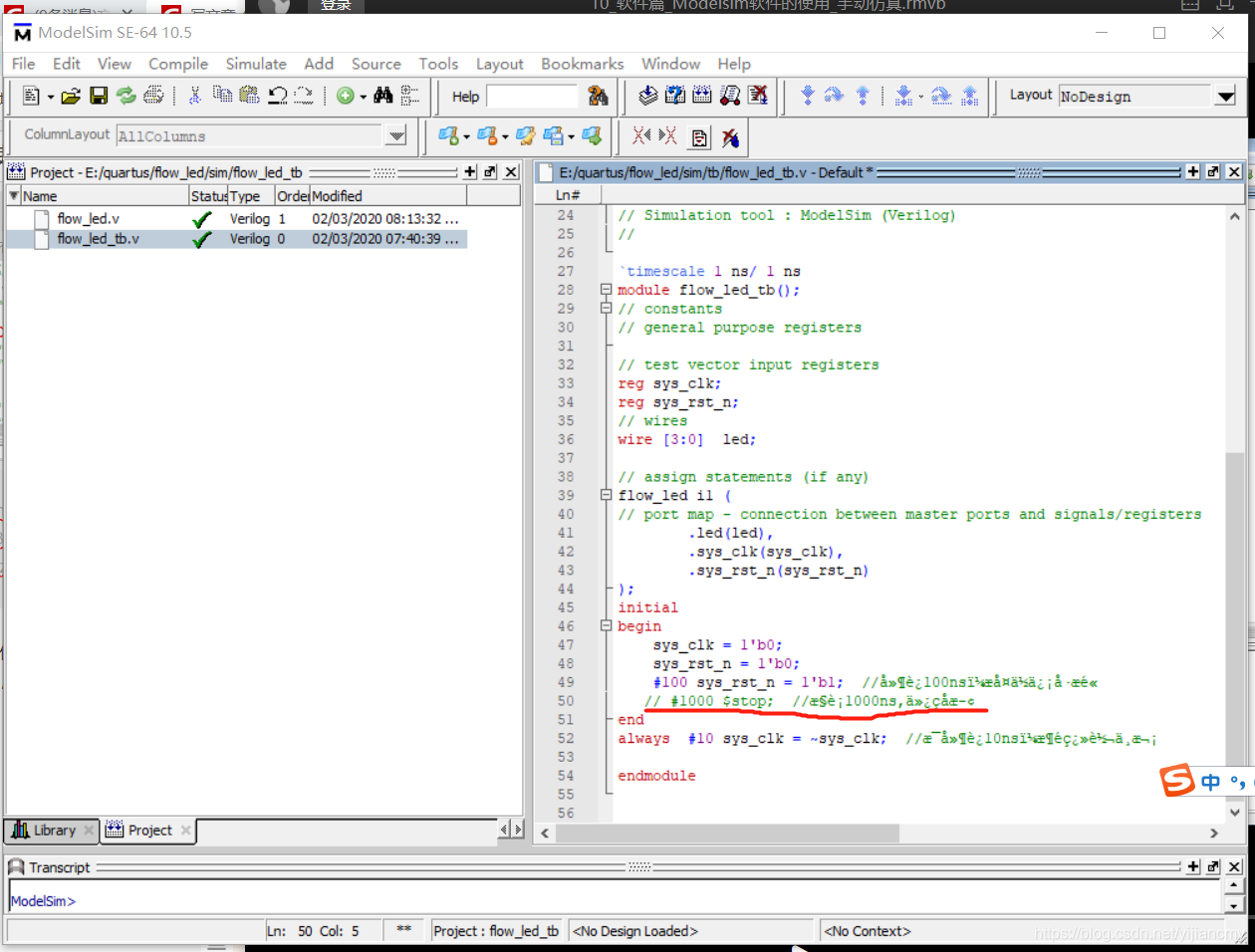Click the ModelSim> transcript prompt
Viewport: 1255px width, 952px height.
pos(43,901)
